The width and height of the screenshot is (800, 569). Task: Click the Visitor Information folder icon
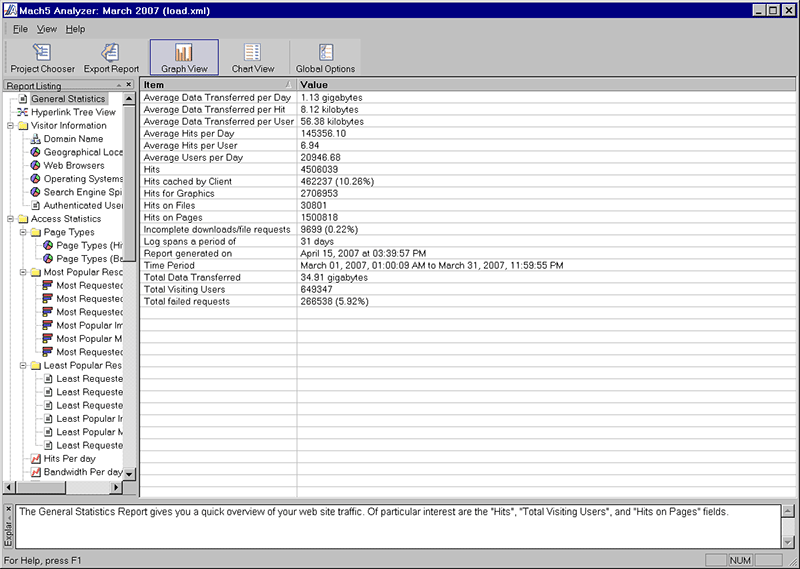coord(23,126)
